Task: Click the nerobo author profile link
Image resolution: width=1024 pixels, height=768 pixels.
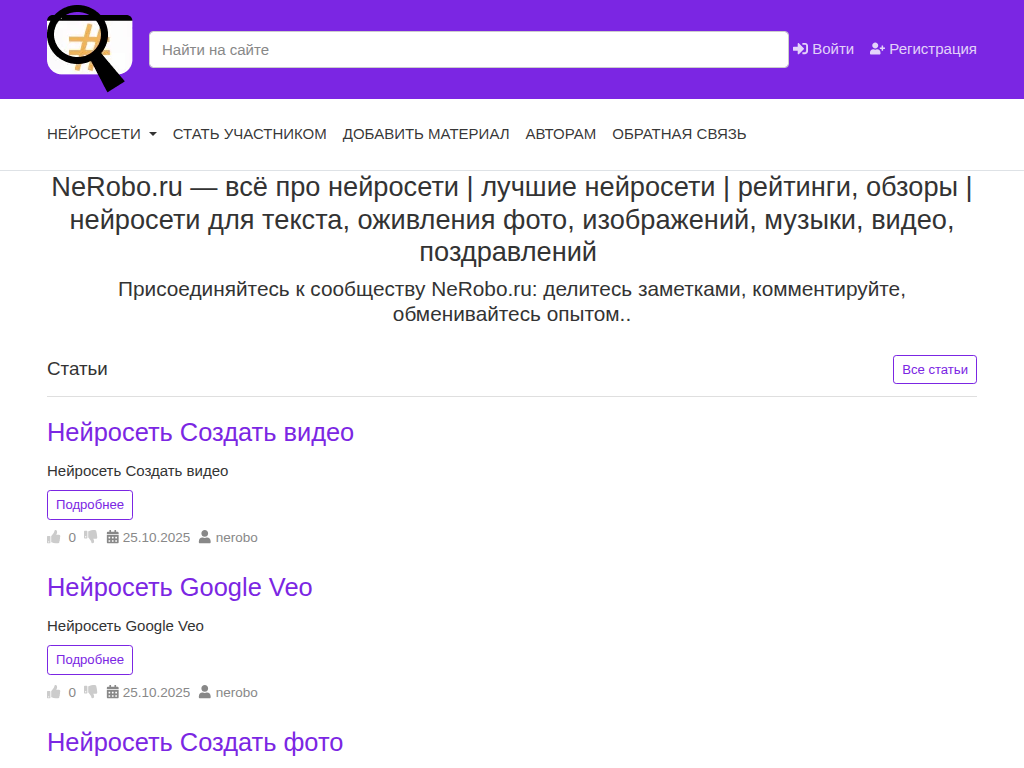Action: pos(236,537)
